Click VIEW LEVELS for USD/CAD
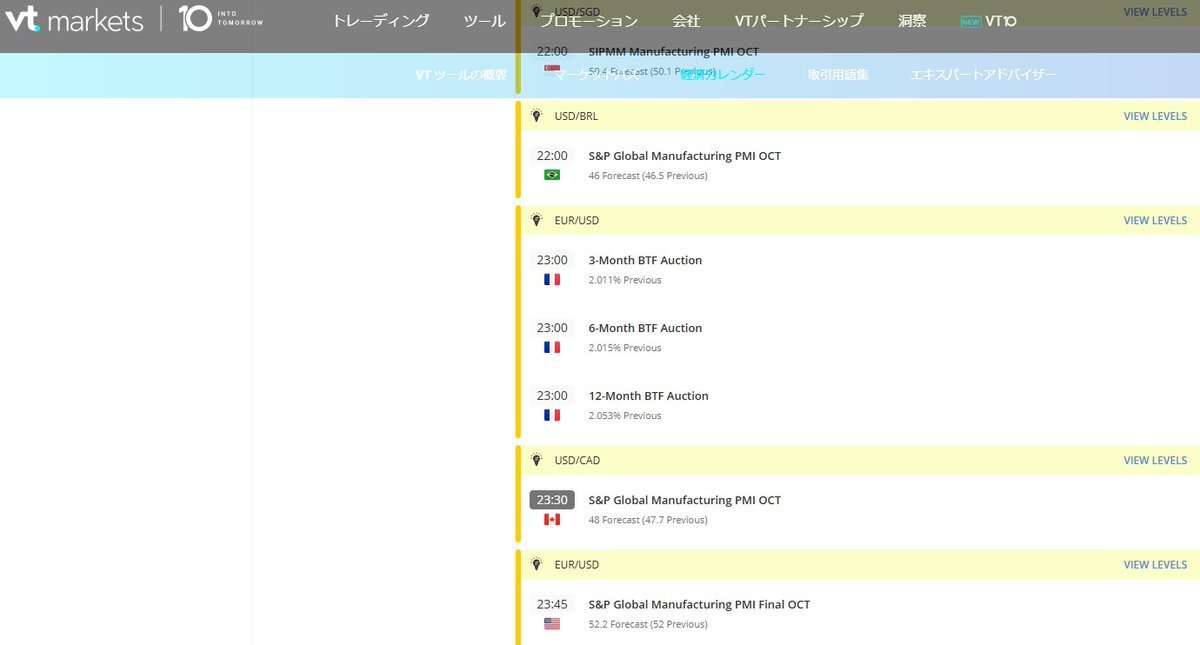 pos(1155,460)
